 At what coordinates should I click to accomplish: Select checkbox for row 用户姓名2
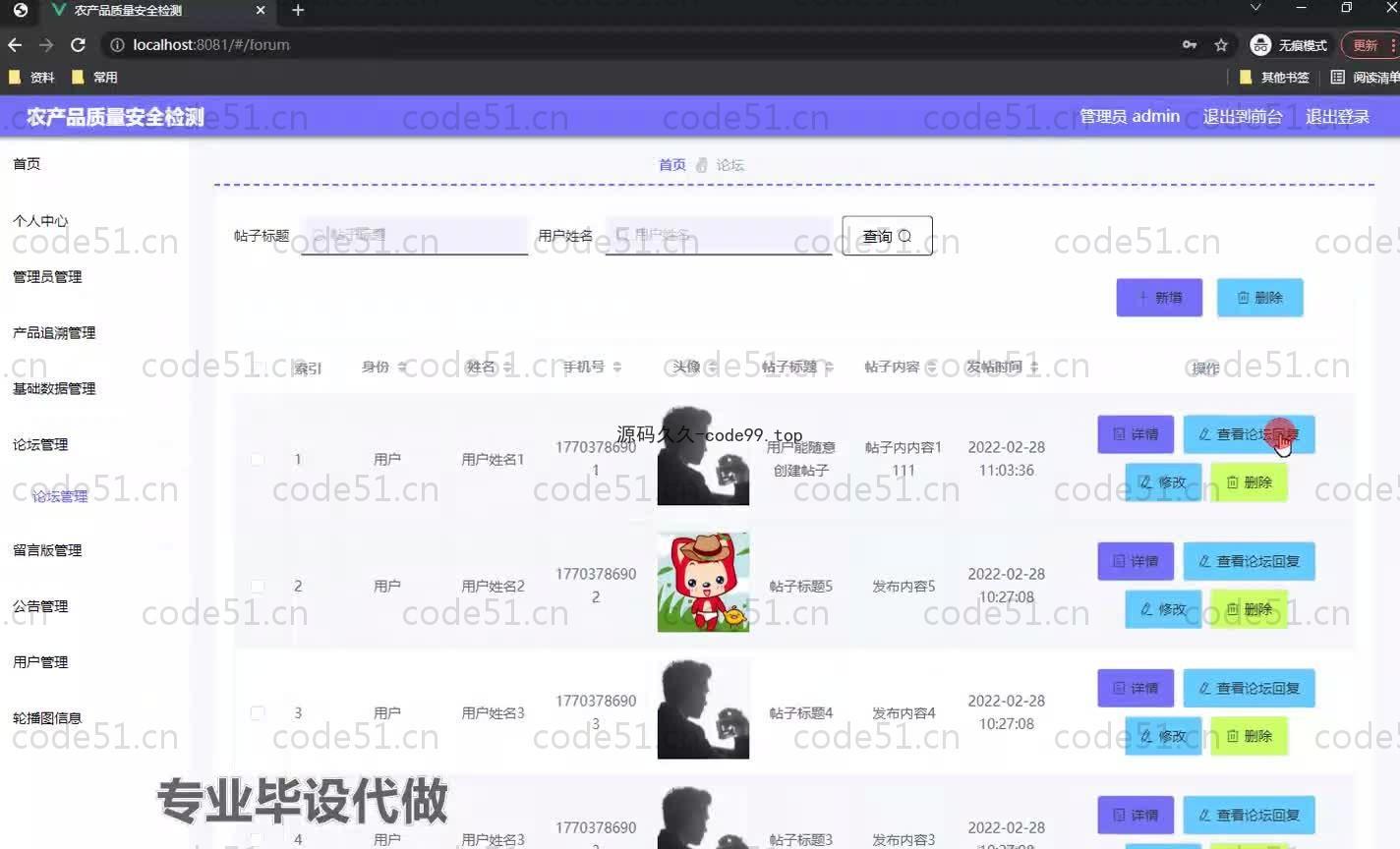pyautogui.click(x=258, y=586)
